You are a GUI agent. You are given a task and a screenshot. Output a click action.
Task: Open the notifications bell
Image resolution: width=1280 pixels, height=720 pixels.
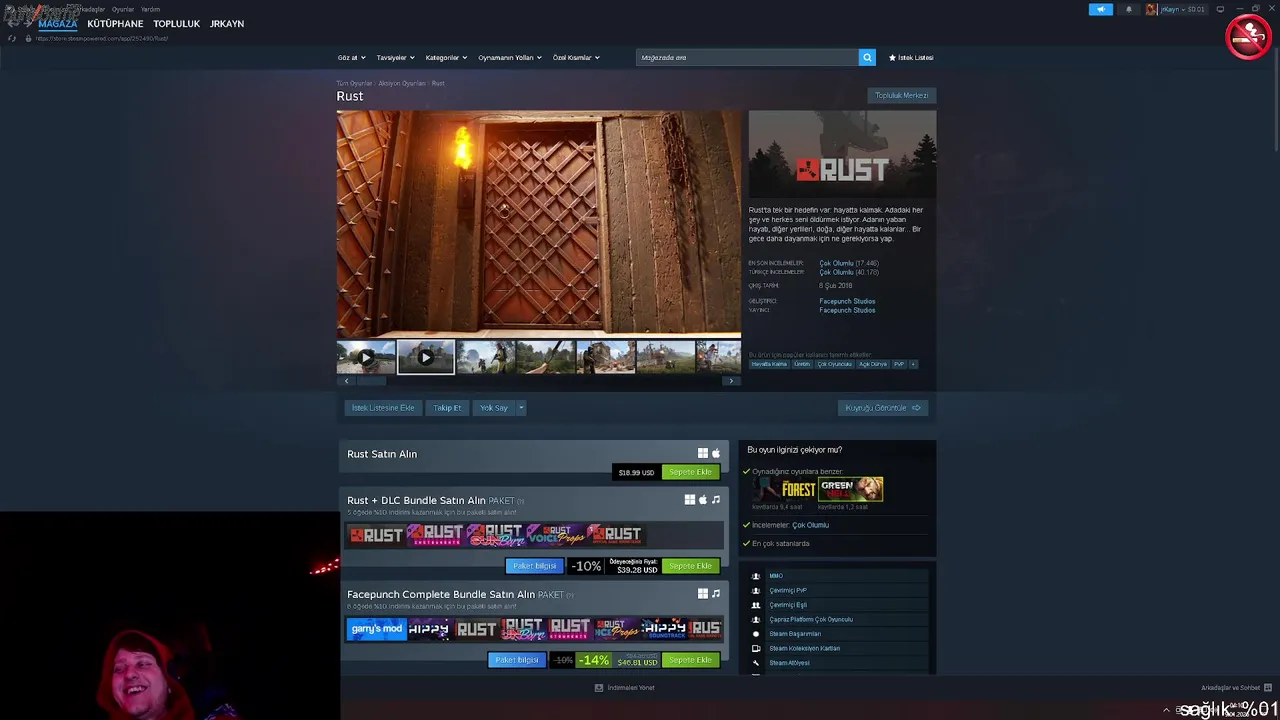(1129, 9)
